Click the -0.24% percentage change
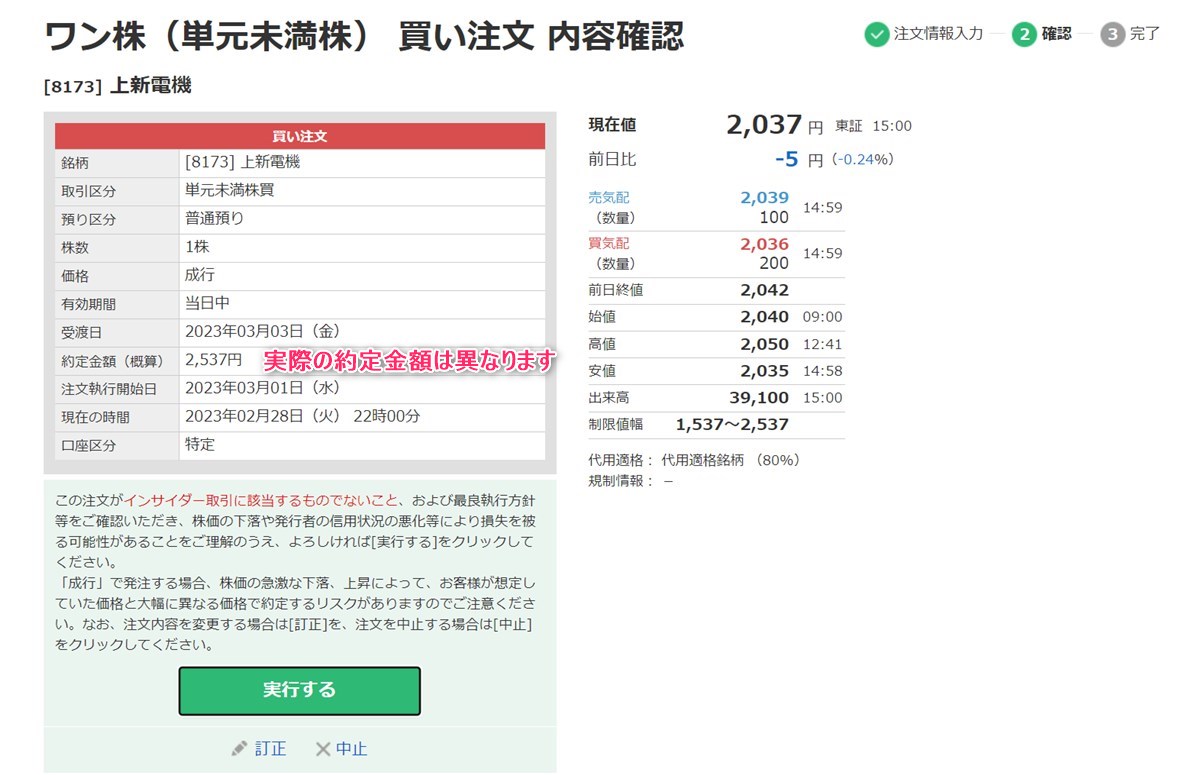1200x775 pixels. coord(864,160)
